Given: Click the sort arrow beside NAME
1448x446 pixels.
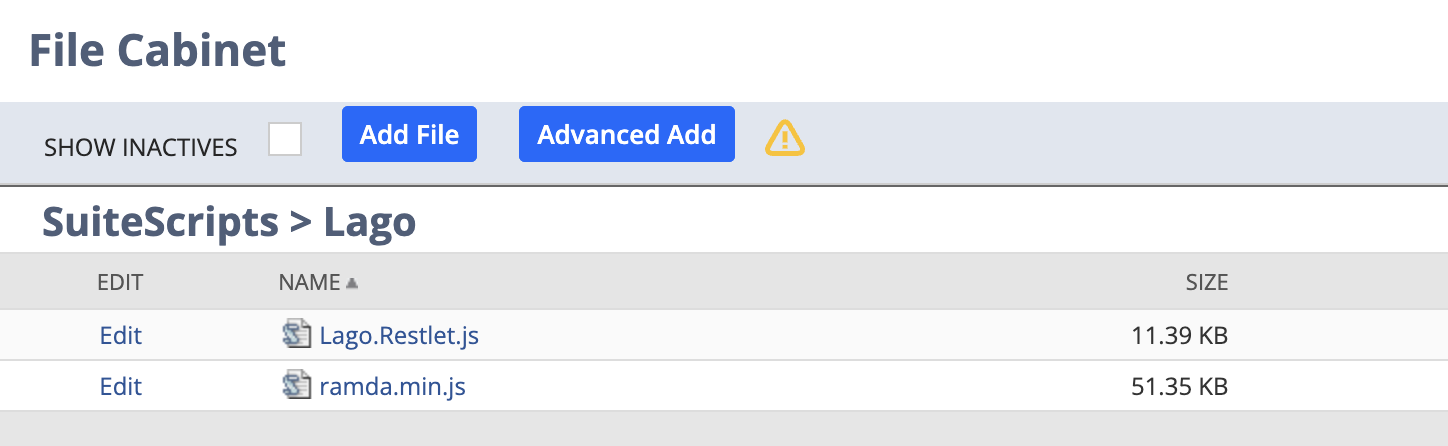Looking at the screenshot, I should coord(351,284).
